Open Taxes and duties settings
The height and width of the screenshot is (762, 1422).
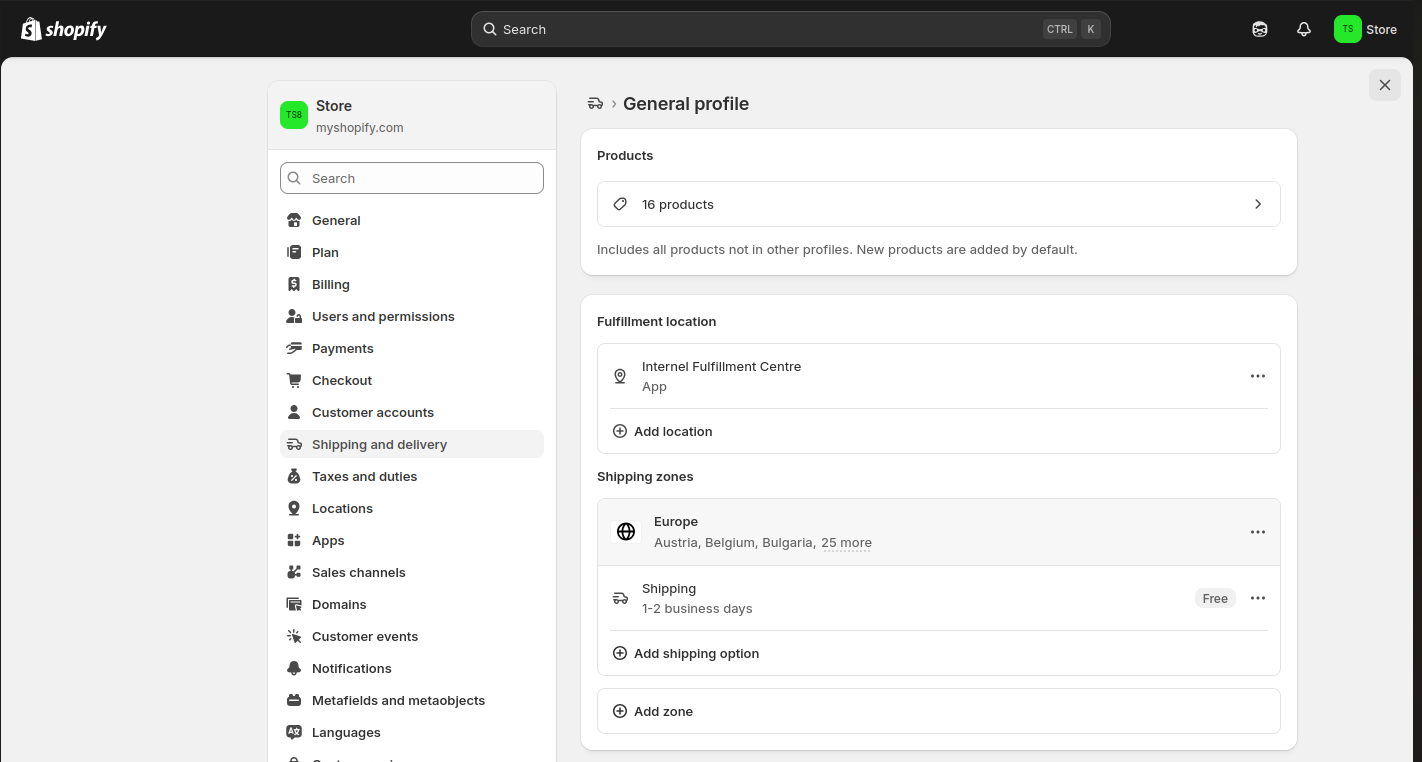(x=364, y=476)
